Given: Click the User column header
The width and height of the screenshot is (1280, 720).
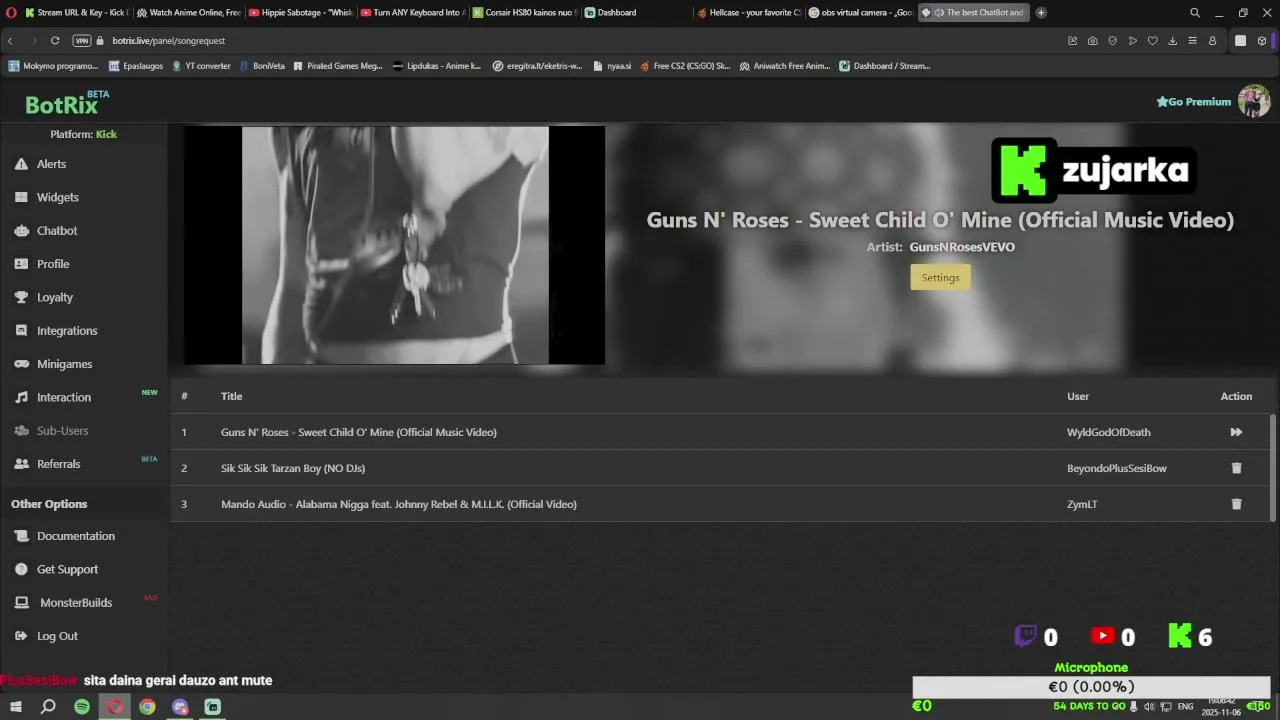Looking at the screenshot, I should tap(1078, 396).
